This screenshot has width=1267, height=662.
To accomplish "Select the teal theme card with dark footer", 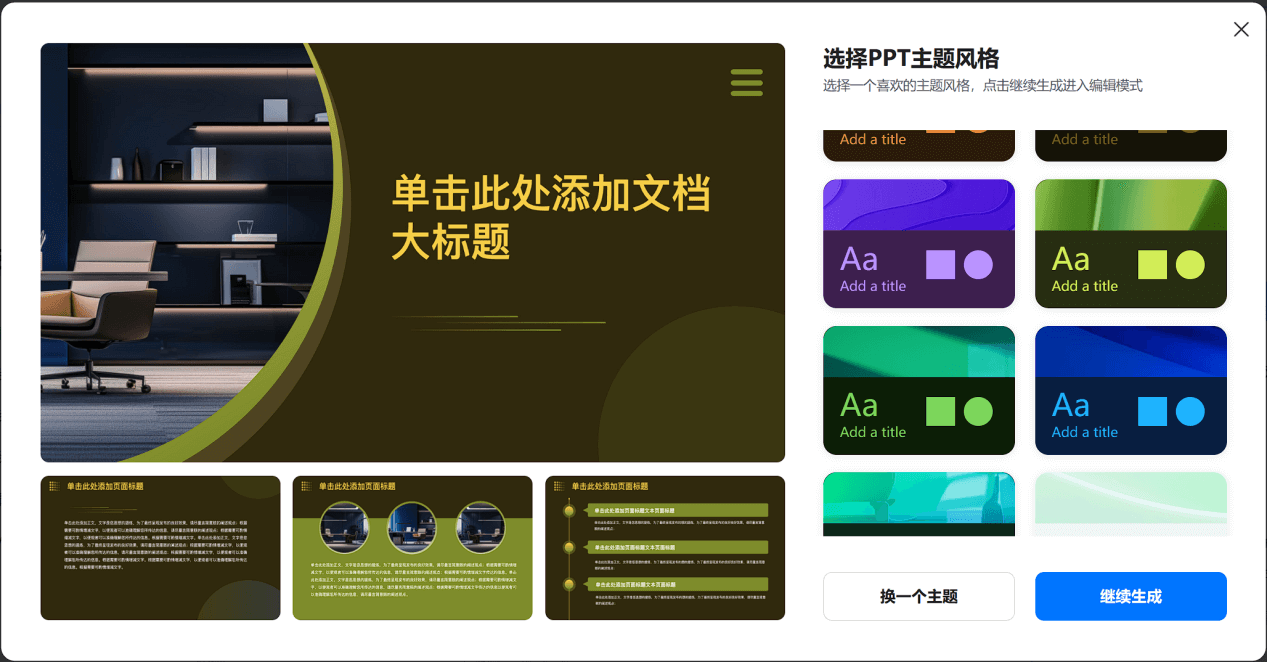I will [919, 504].
